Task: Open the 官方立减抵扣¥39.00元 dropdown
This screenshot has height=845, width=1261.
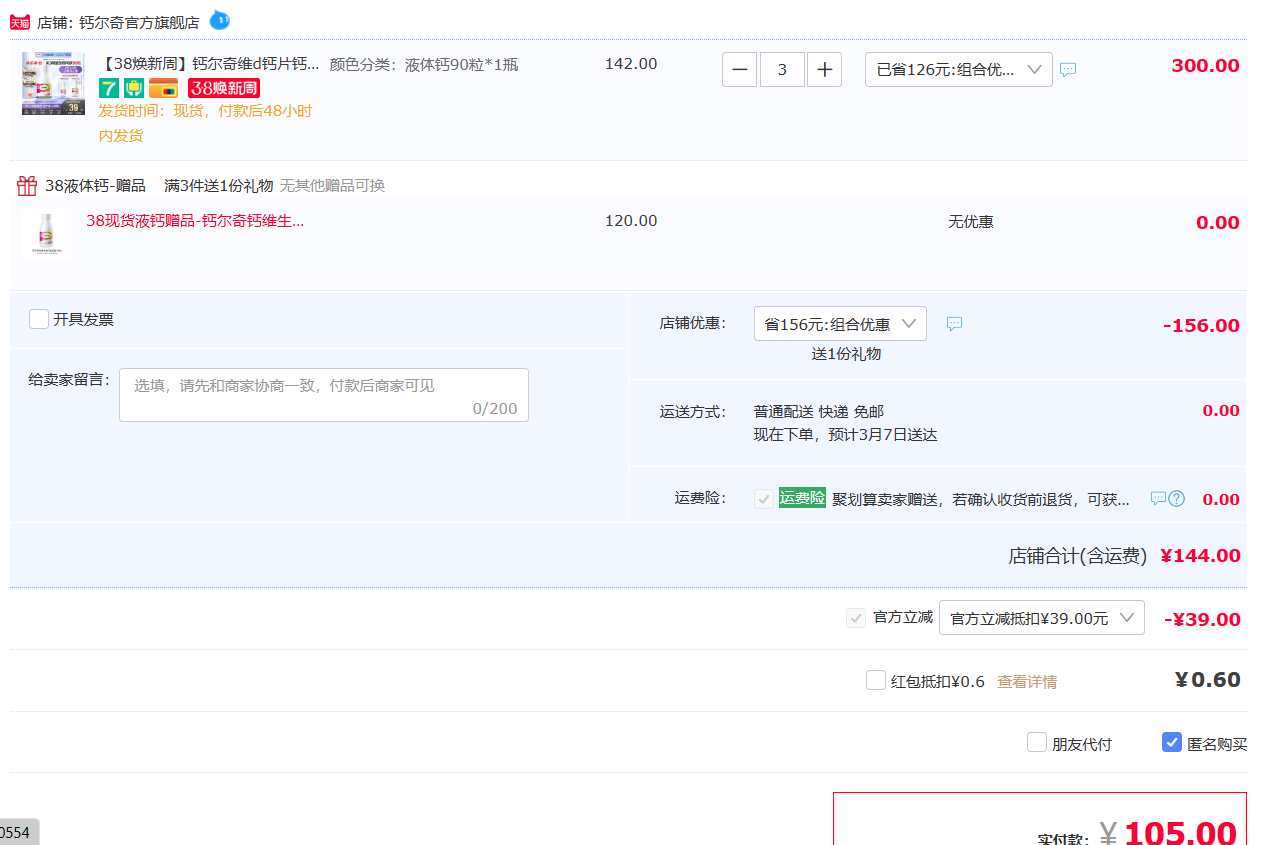Action: click(1041, 618)
